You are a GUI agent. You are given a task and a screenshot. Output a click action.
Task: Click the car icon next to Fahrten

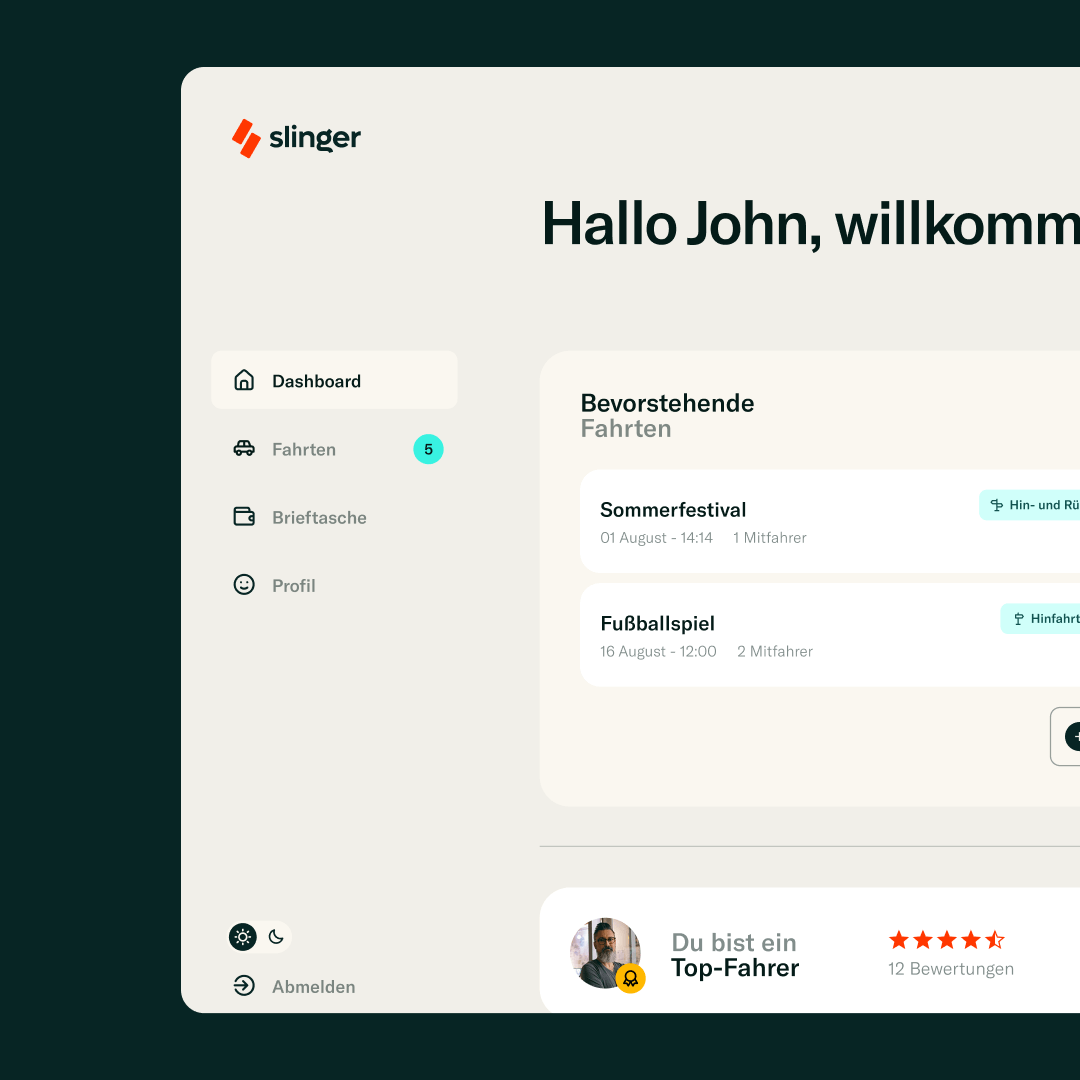(x=244, y=448)
